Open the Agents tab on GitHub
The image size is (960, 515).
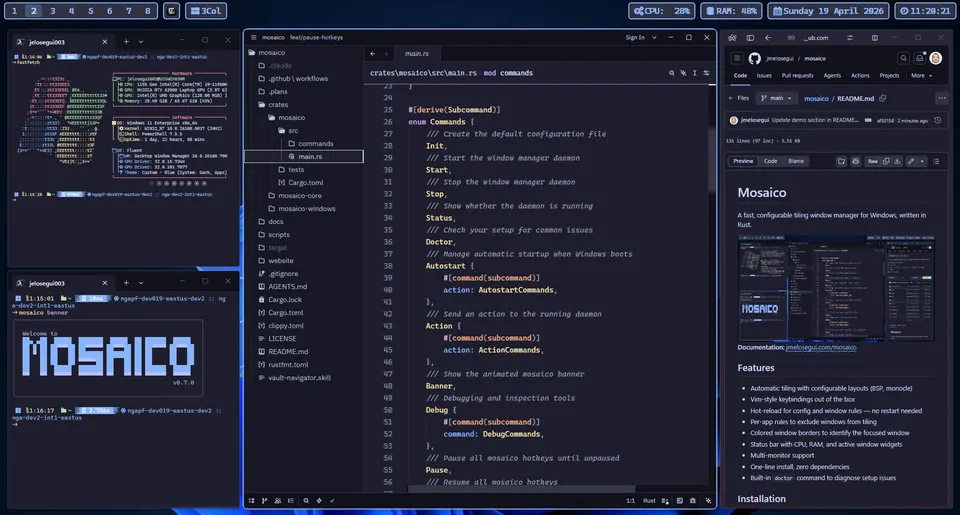coord(832,75)
